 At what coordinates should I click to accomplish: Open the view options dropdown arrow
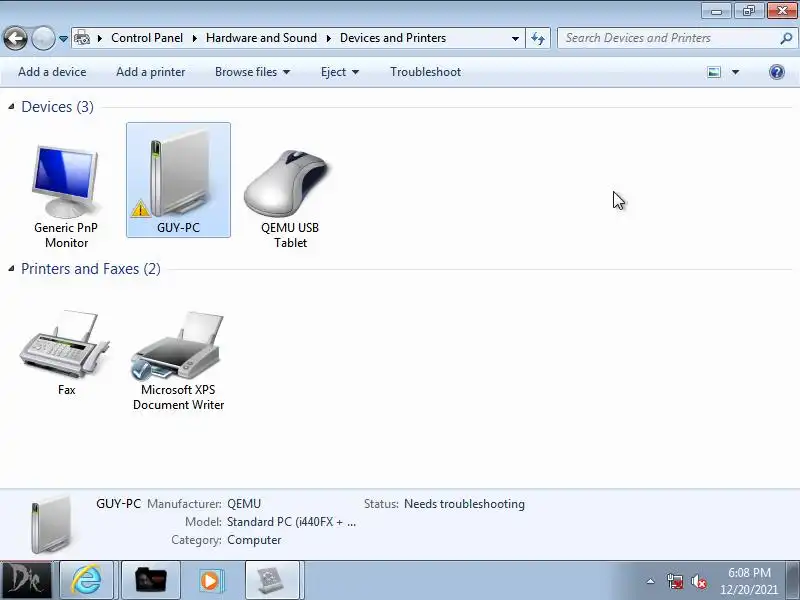point(735,72)
